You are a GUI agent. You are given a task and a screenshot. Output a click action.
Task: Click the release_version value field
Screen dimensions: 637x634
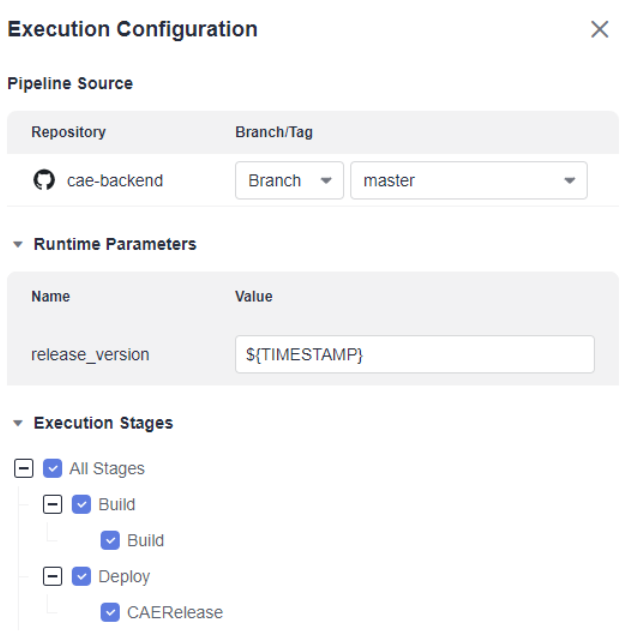[415, 354]
